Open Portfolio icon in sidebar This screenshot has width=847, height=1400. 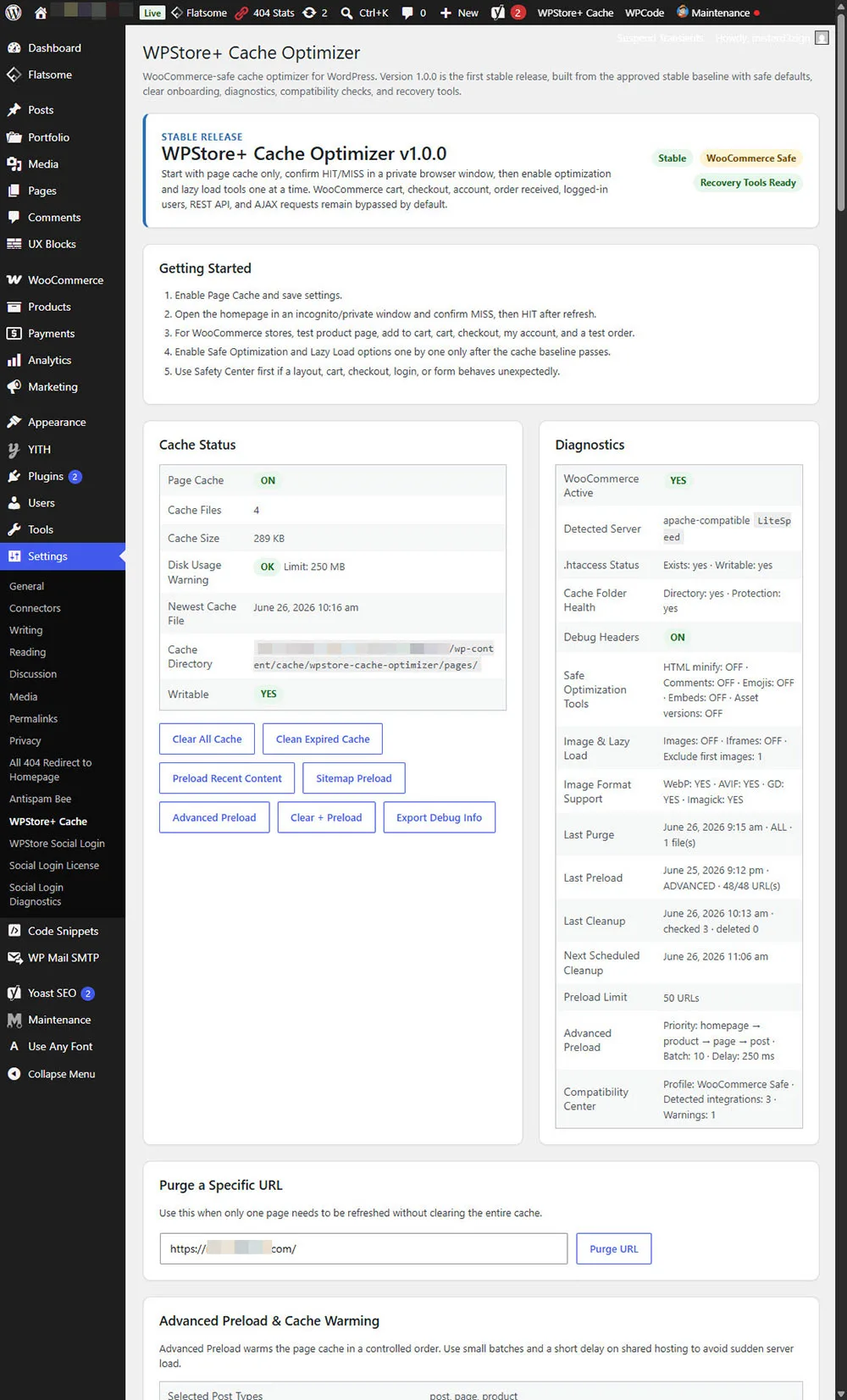(x=14, y=137)
